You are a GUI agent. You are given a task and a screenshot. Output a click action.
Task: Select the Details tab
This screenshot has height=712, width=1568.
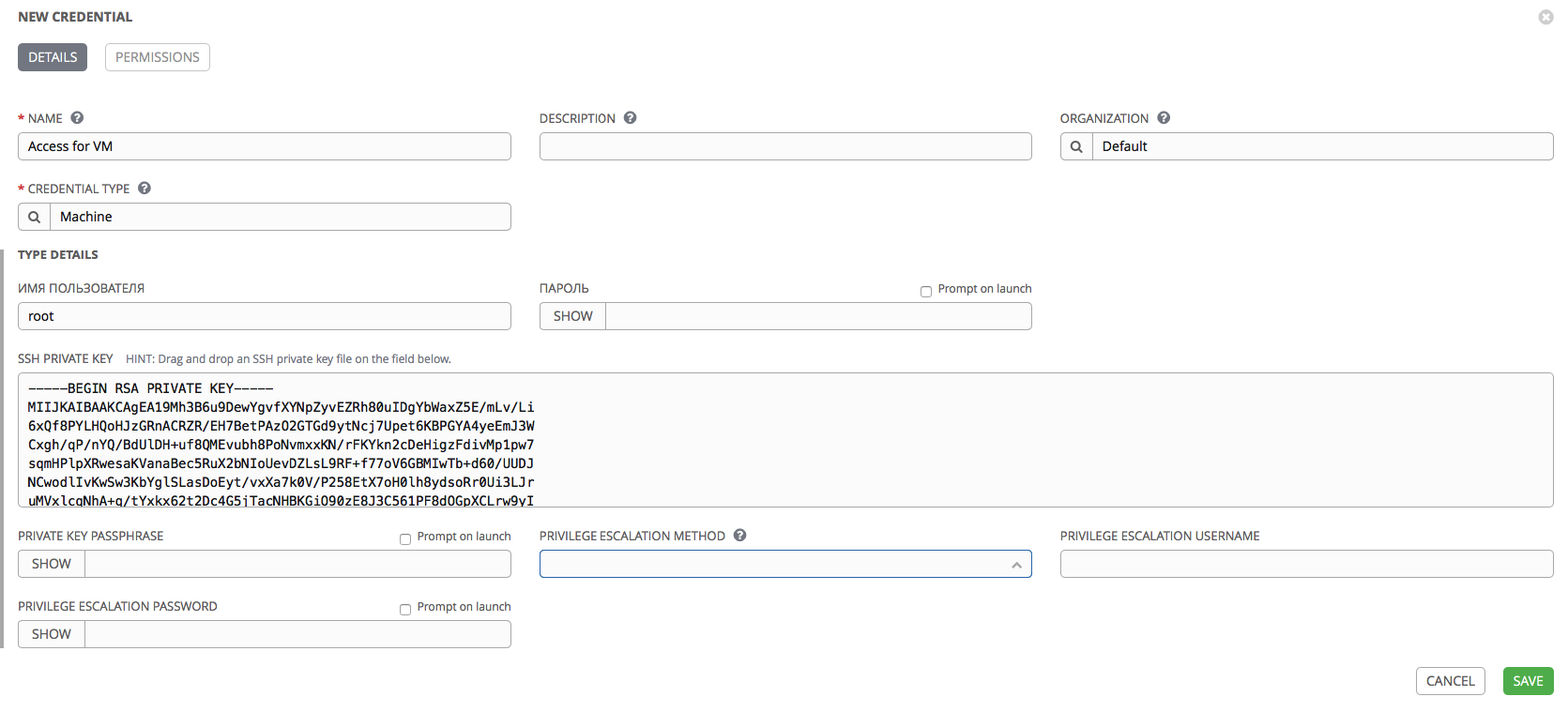pos(53,57)
